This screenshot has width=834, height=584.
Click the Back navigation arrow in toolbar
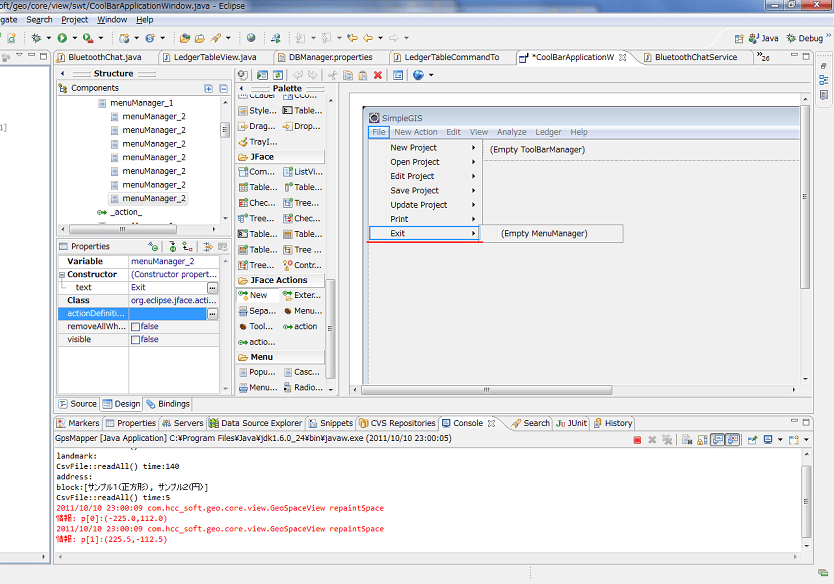[x=368, y=38]
